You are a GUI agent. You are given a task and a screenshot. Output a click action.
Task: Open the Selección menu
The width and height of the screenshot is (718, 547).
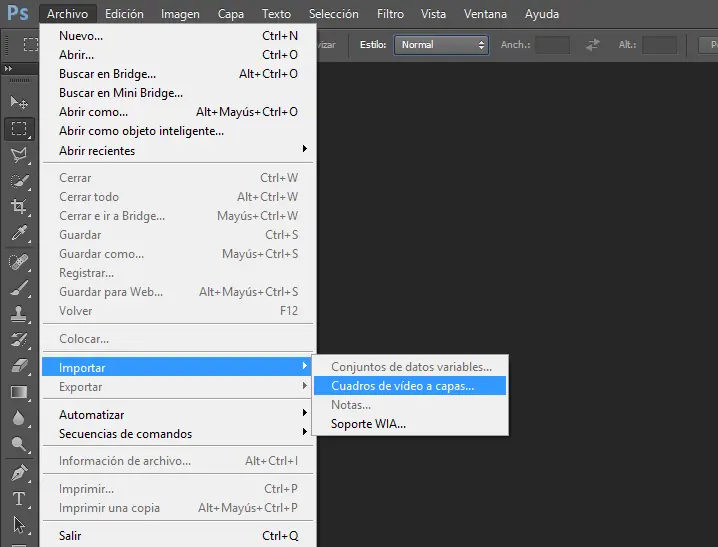(x=333, y=14)
